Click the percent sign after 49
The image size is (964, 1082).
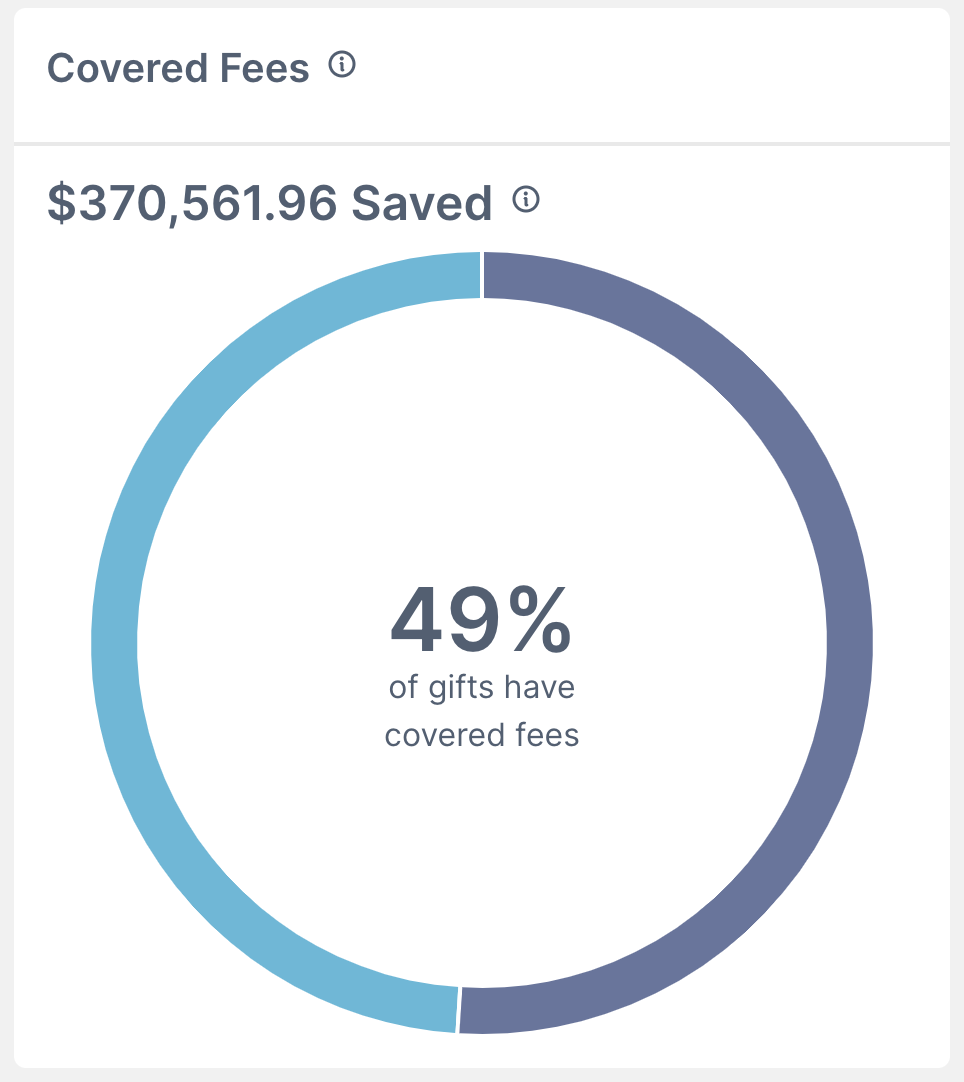pyautogui.click(x=540, y=620)
